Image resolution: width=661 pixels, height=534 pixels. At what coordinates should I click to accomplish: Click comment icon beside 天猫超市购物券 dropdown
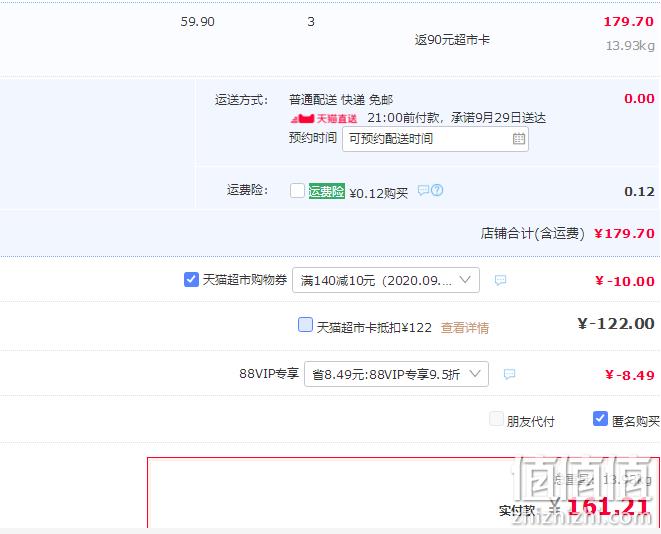[x=500, y=280]
